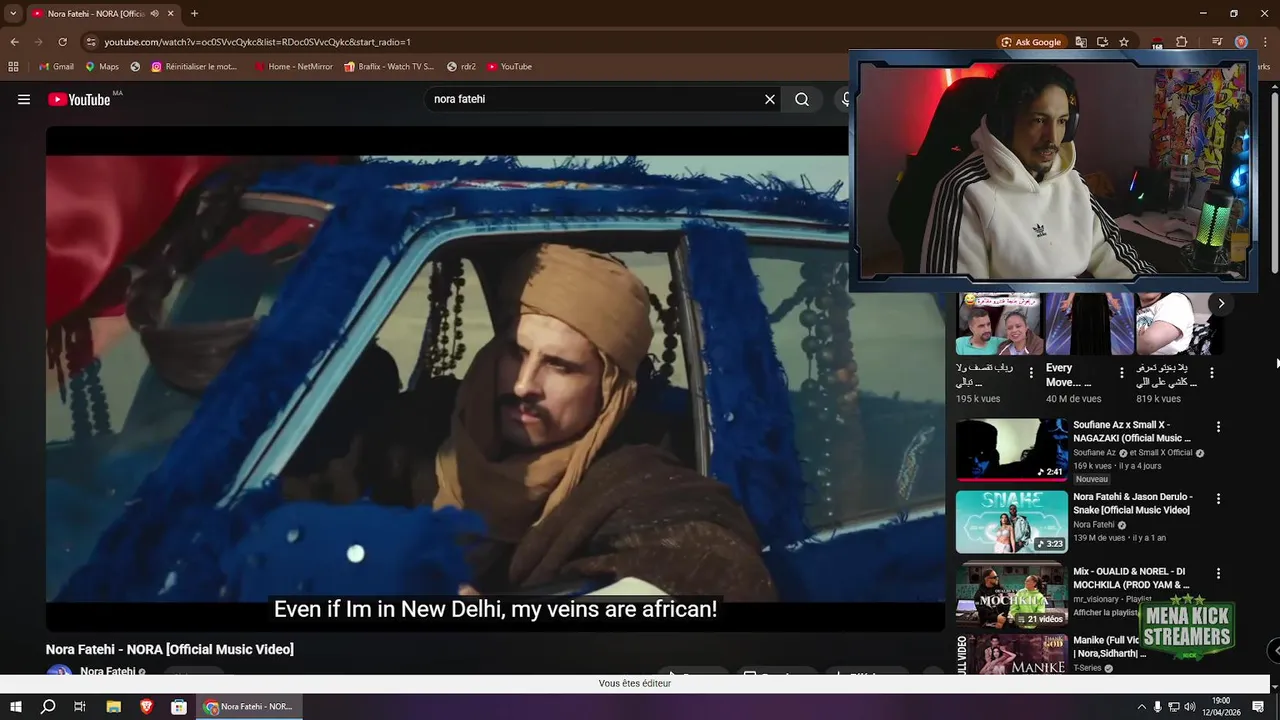
Task: Open the Home - NetMirror bookmark
Action: [293, 67]
